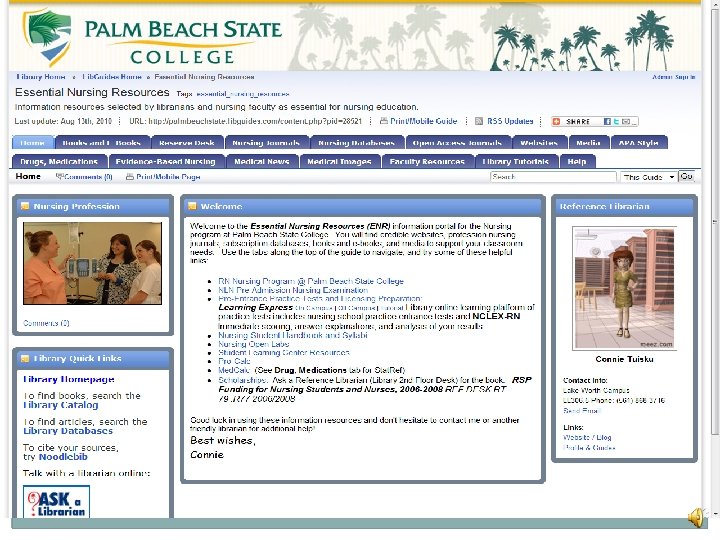Click Comments (0) under the nursing photo
Viewport: 720px width, 540px height.
pyautogui.click(x=46, y=323)
